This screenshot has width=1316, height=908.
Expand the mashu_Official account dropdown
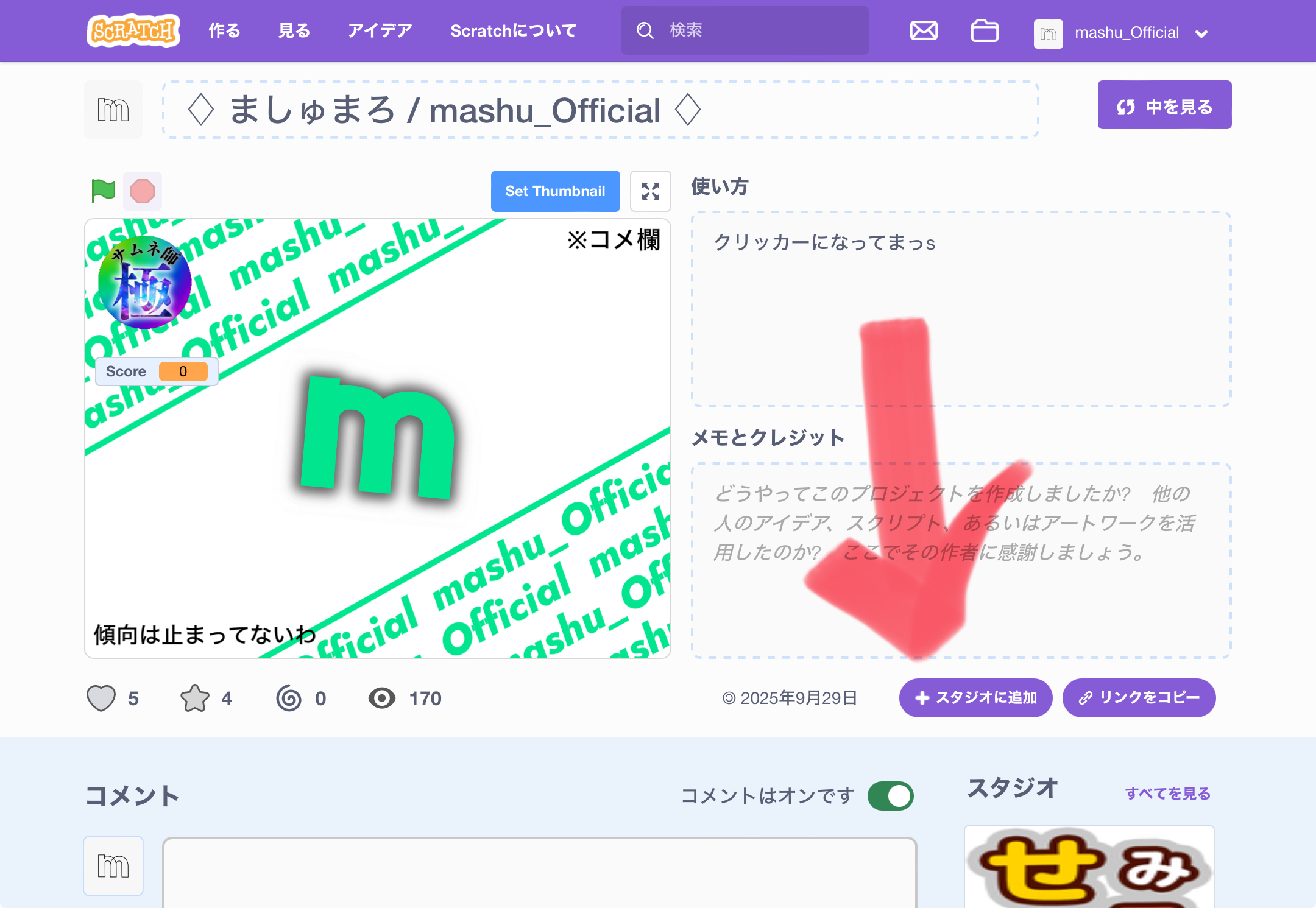[1201, 34]
